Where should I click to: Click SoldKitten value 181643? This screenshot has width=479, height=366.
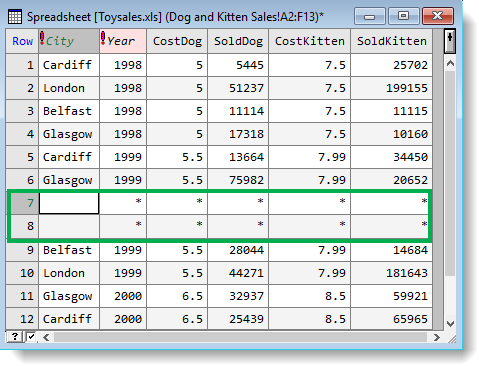392,273
